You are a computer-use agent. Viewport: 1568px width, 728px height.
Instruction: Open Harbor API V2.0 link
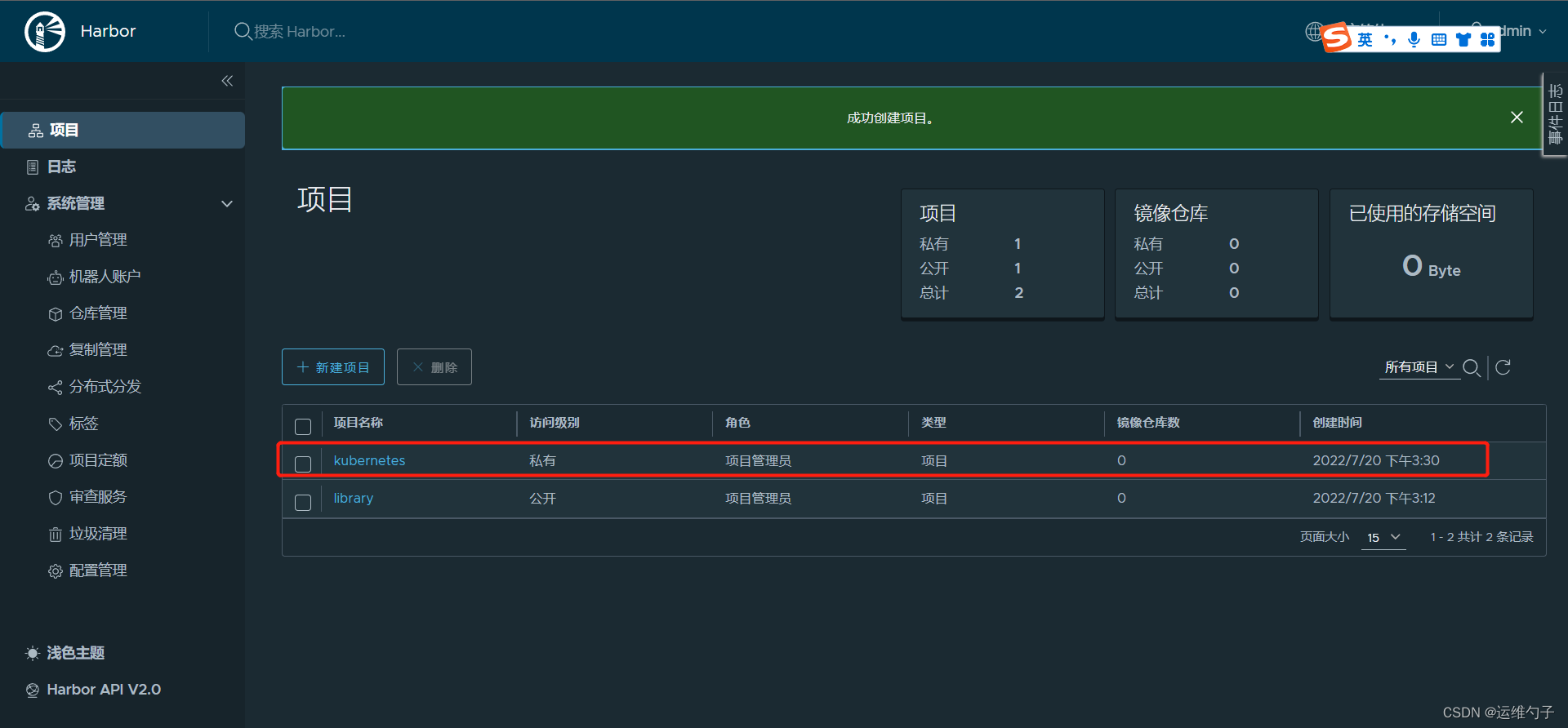coord(104,690)
